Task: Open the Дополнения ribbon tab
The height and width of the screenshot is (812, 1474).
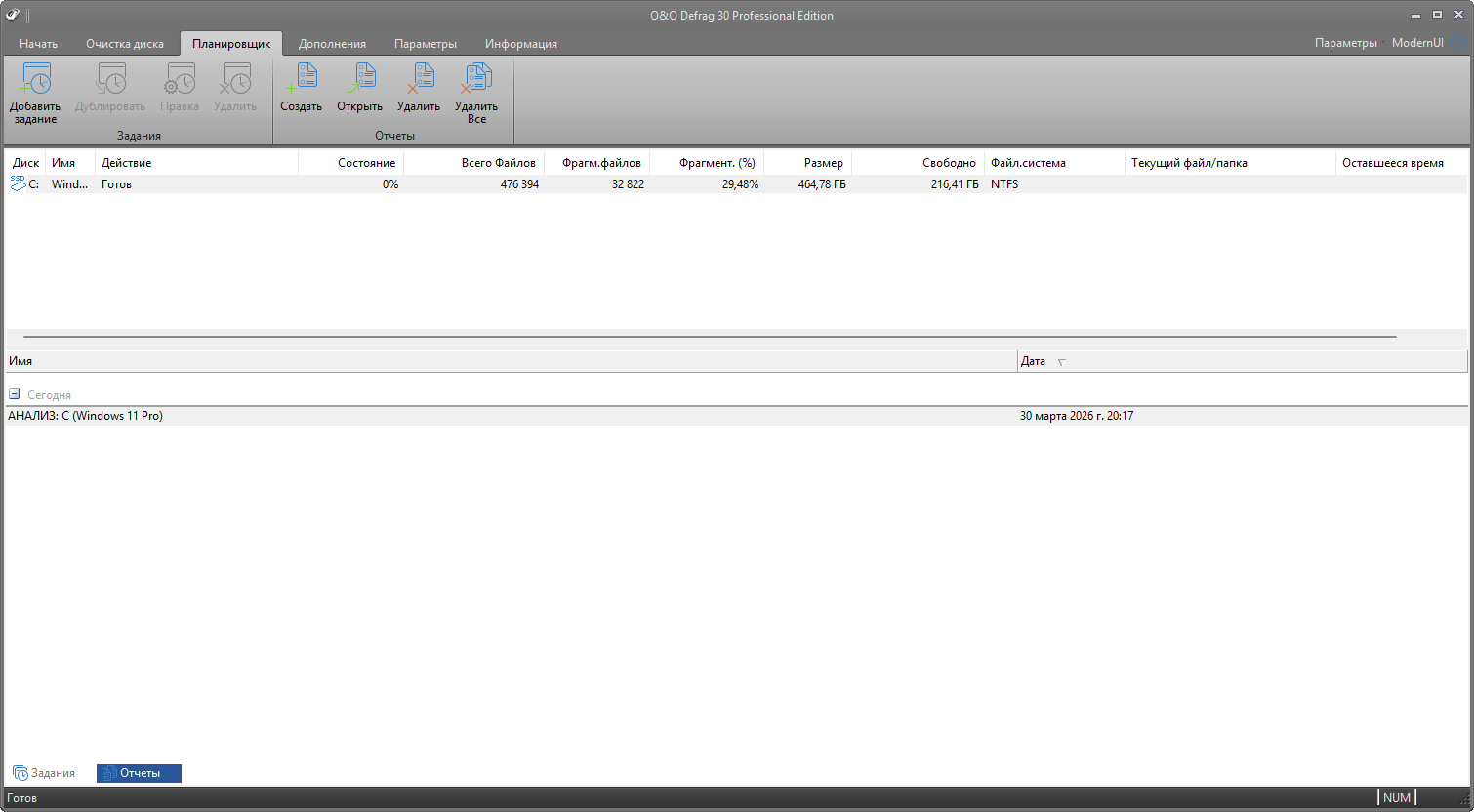Action: click(x=332, y=44)
